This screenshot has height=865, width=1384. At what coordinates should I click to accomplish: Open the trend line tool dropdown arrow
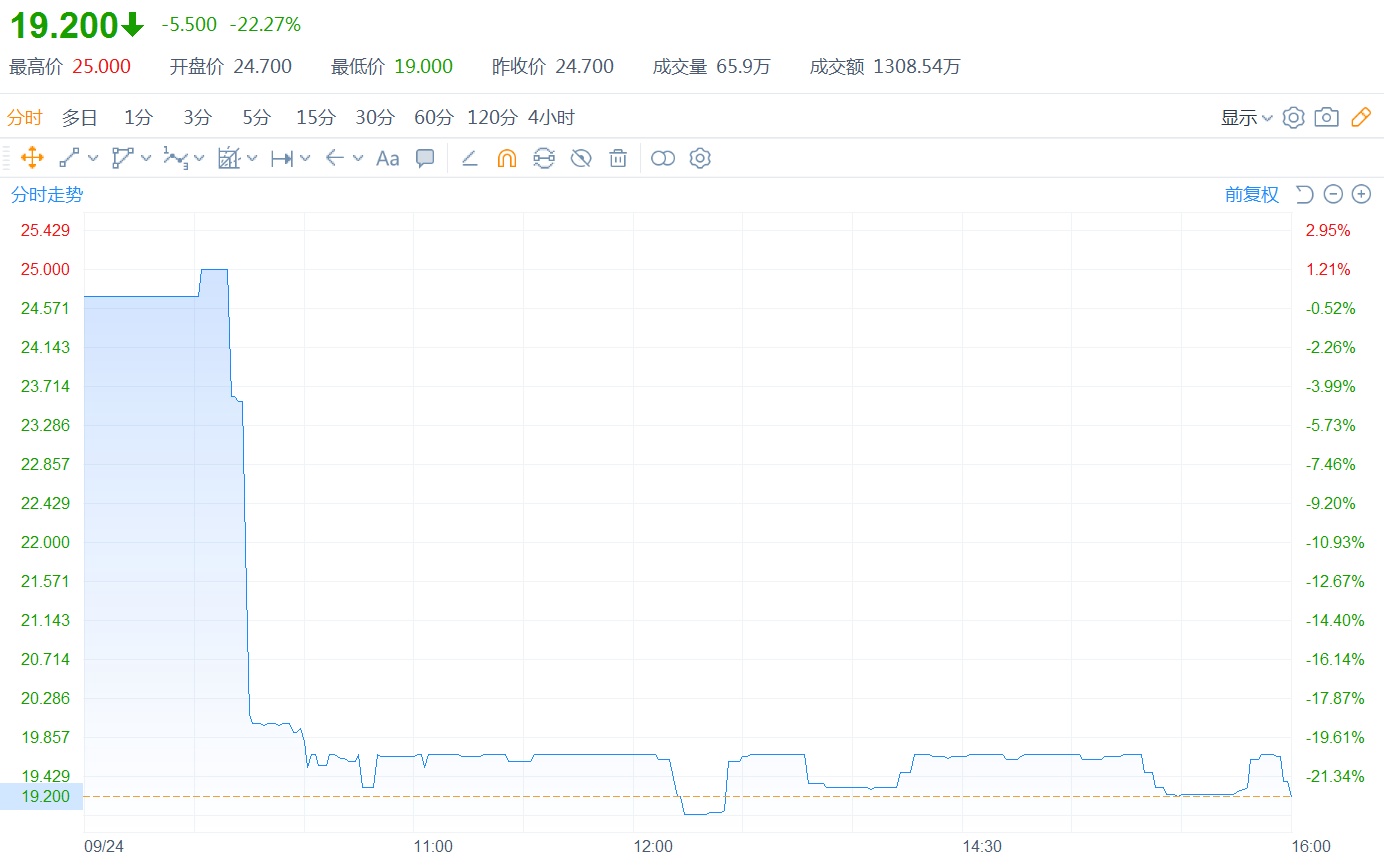point(93,158)
